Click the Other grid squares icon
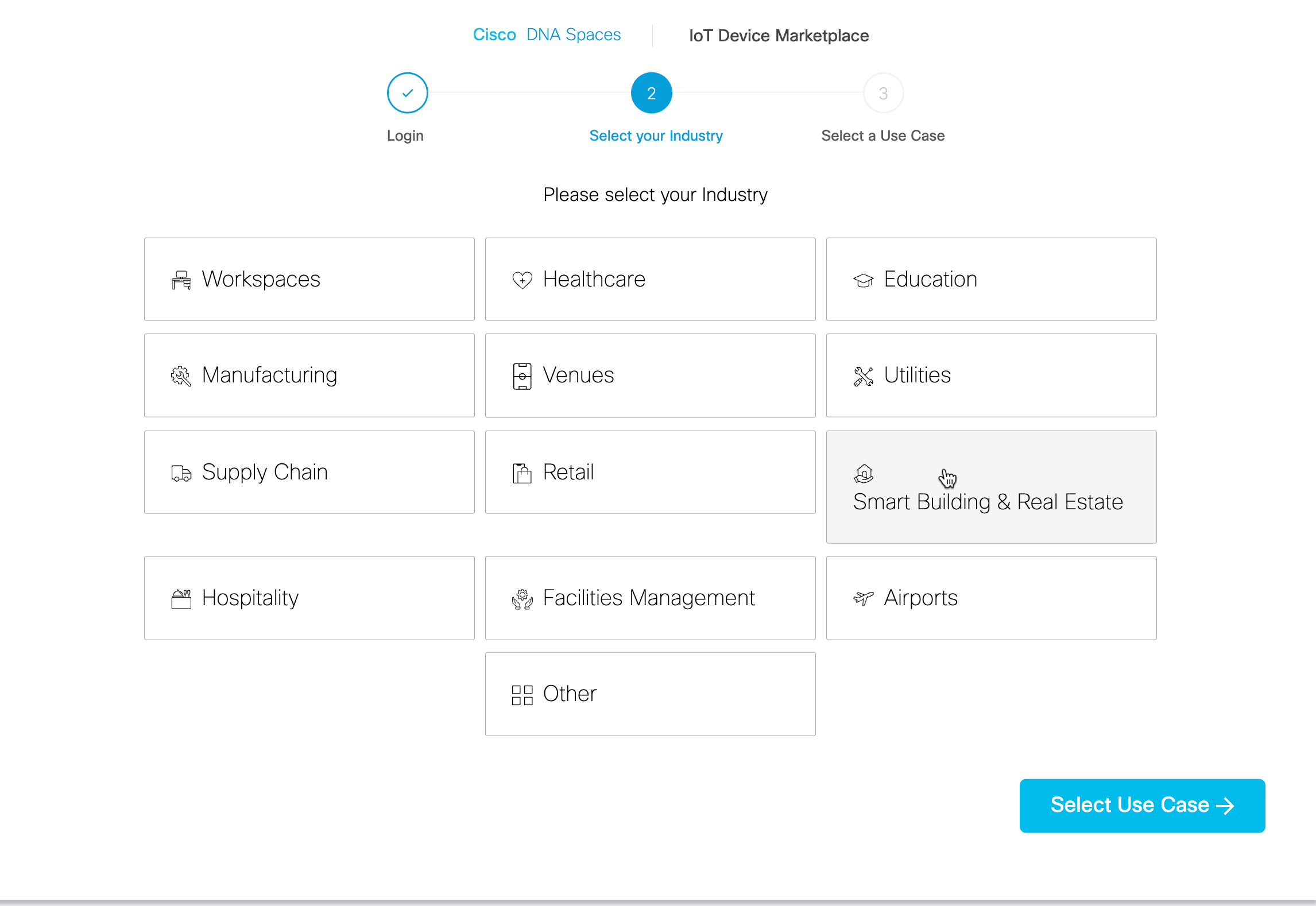This screenshot has height=906, width=1316. (522, 695)
